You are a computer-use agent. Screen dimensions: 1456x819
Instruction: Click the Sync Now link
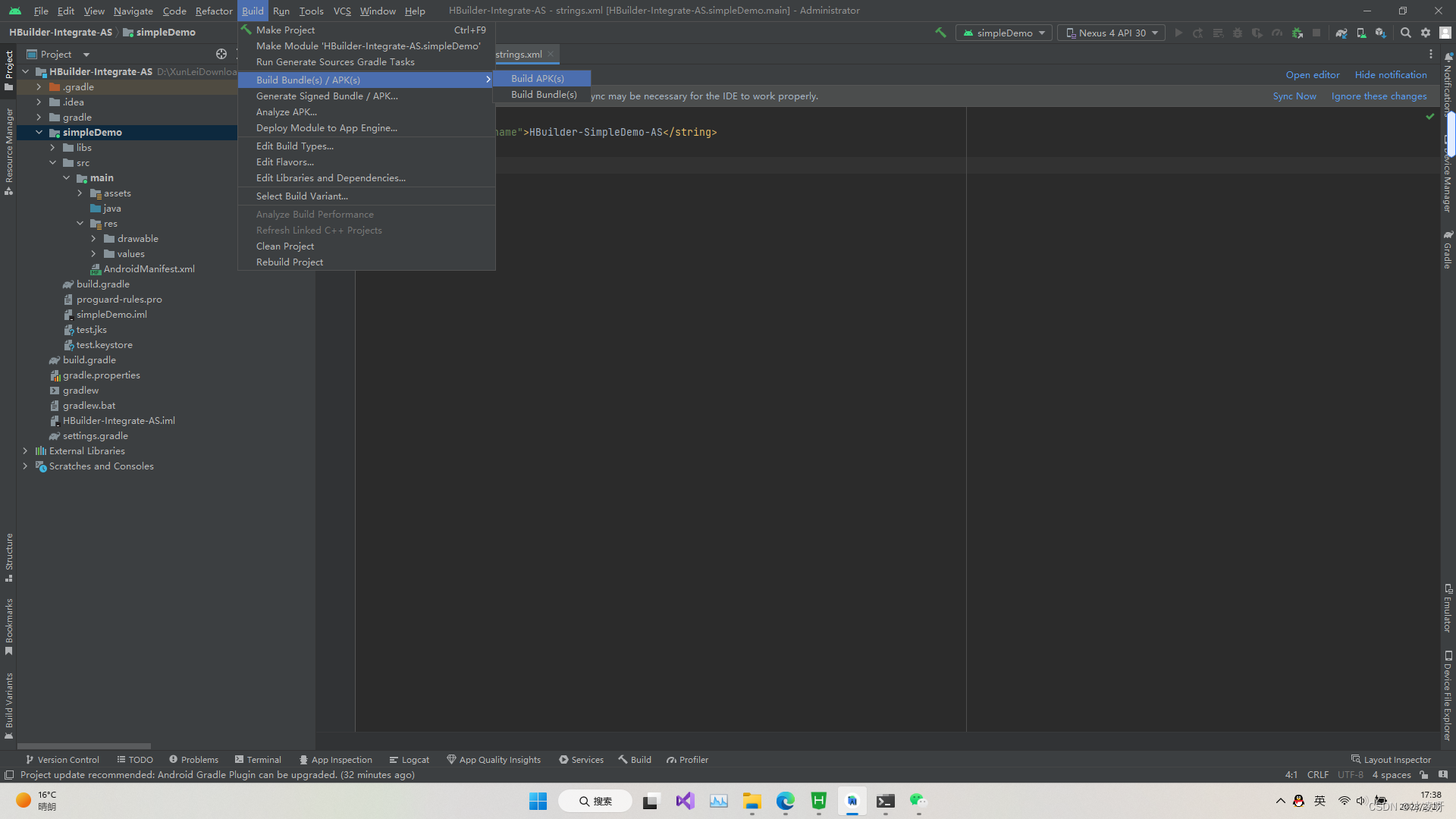click(1294, 96)
